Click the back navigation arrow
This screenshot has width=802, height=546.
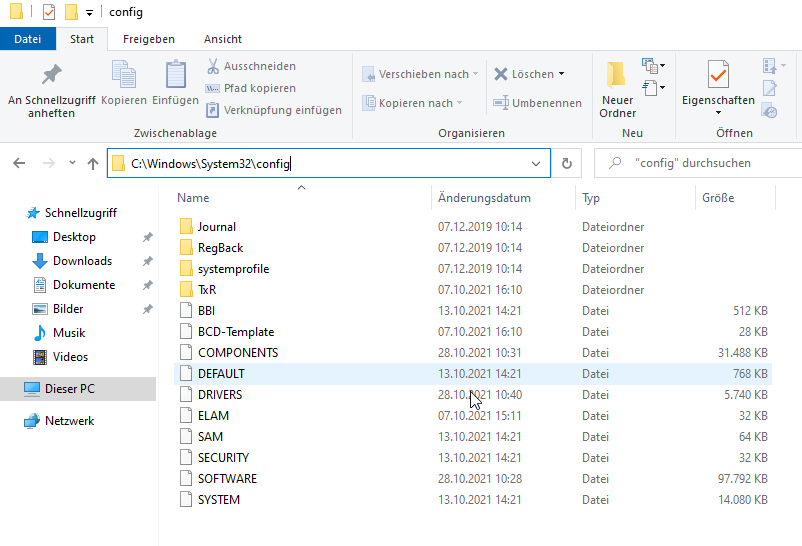[19, 163]
